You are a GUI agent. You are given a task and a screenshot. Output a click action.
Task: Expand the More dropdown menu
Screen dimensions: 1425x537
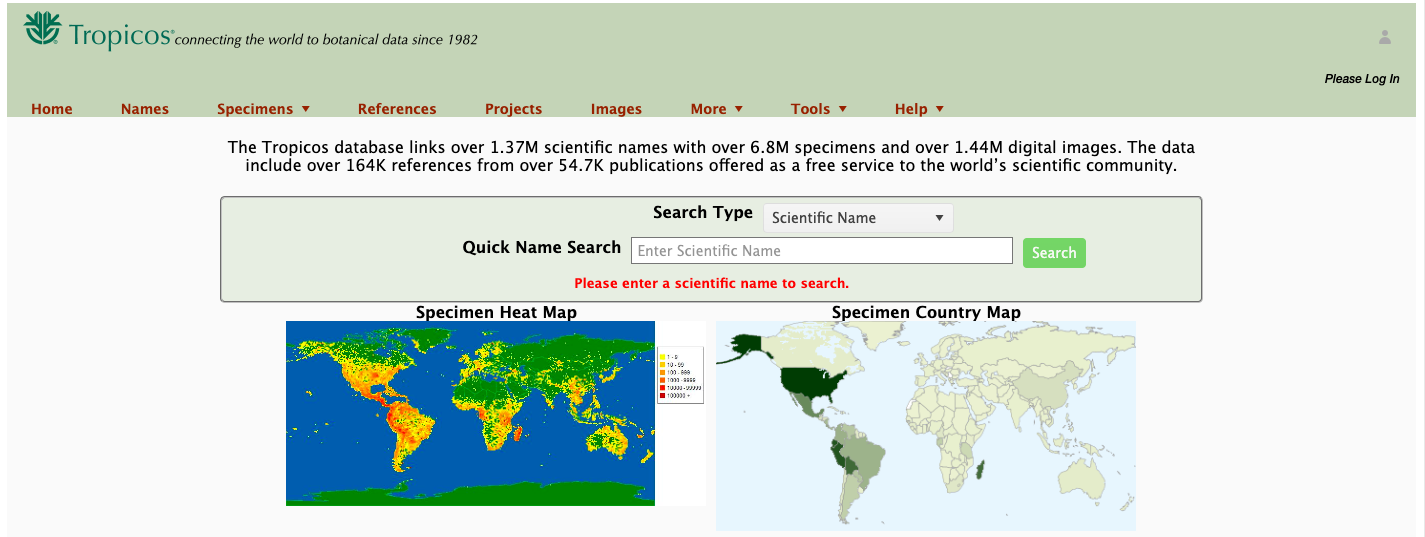[x=716, y=109]
